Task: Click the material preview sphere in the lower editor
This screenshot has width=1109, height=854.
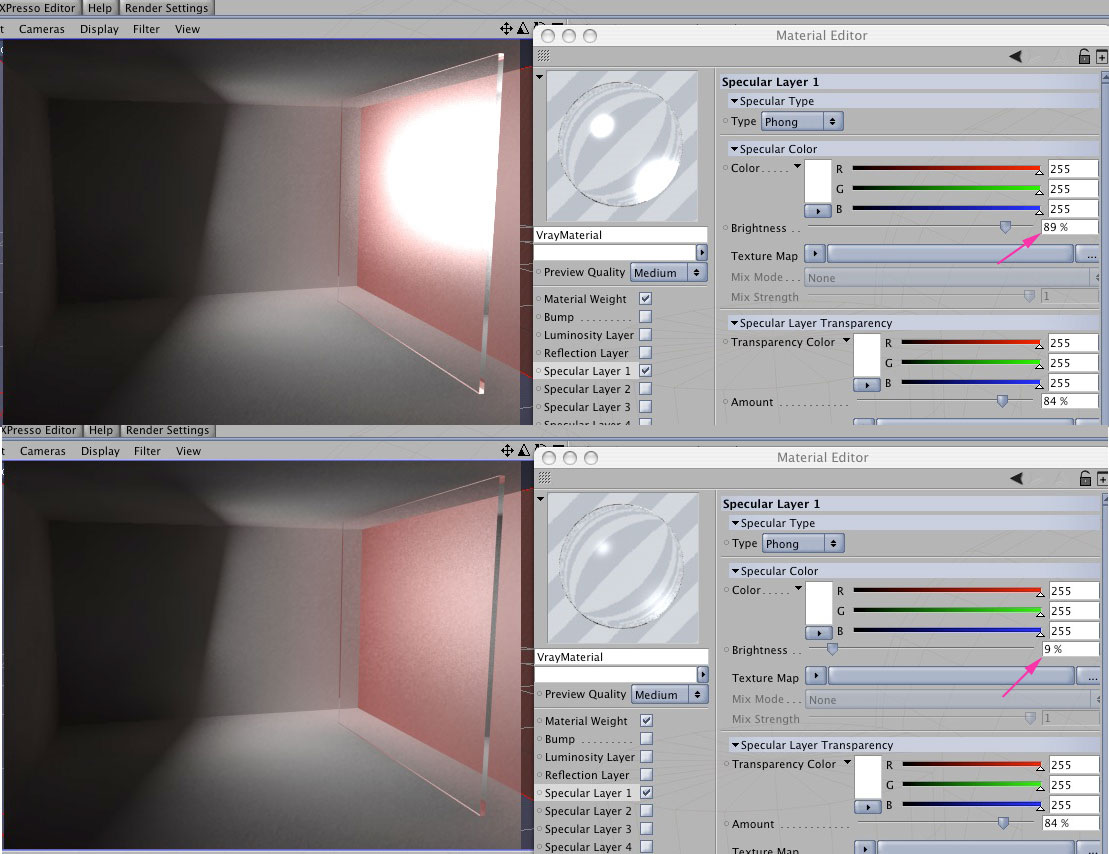Action: pos(622,567)
